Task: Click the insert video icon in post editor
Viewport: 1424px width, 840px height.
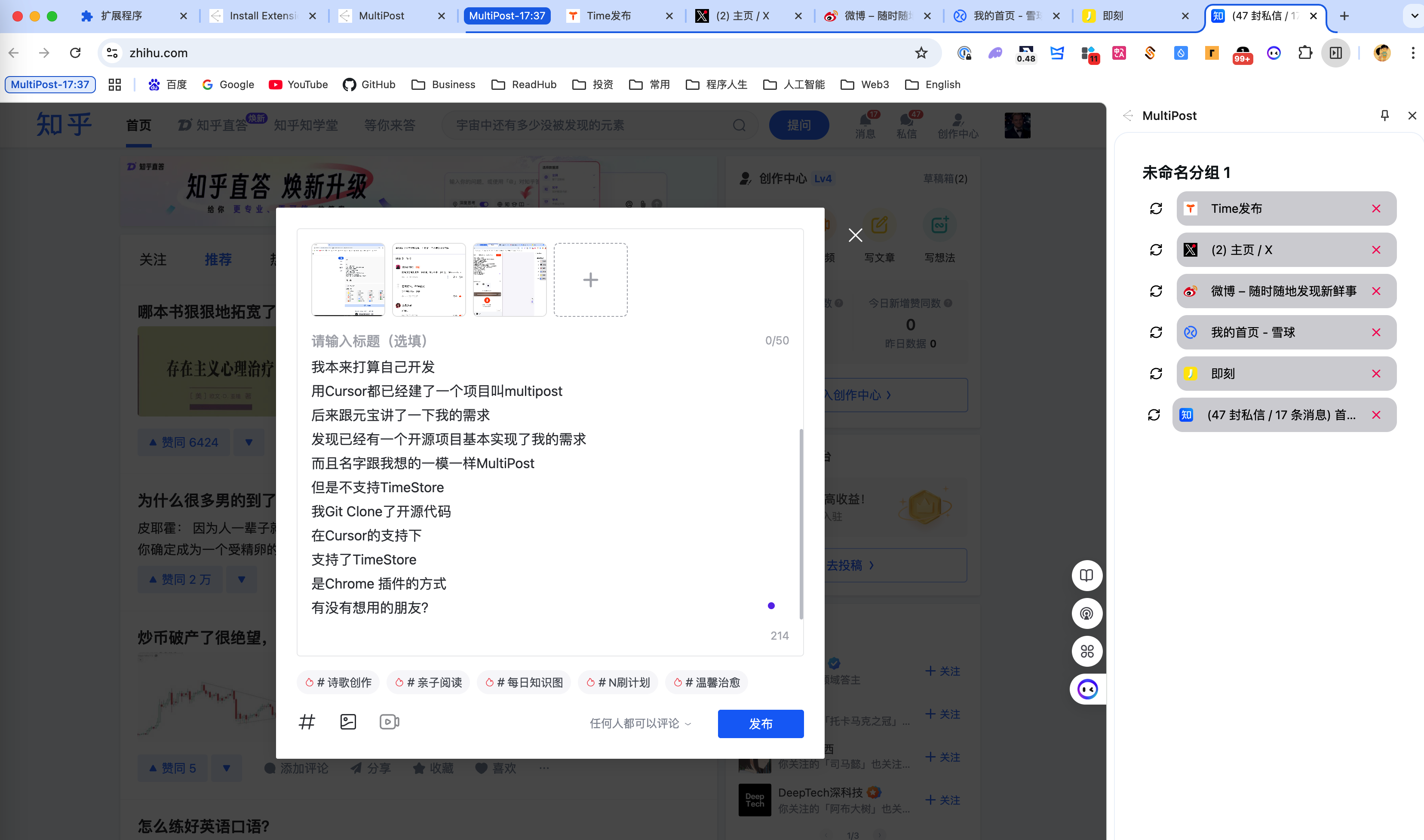Action: pyautogui.click(x=390, y=722)
